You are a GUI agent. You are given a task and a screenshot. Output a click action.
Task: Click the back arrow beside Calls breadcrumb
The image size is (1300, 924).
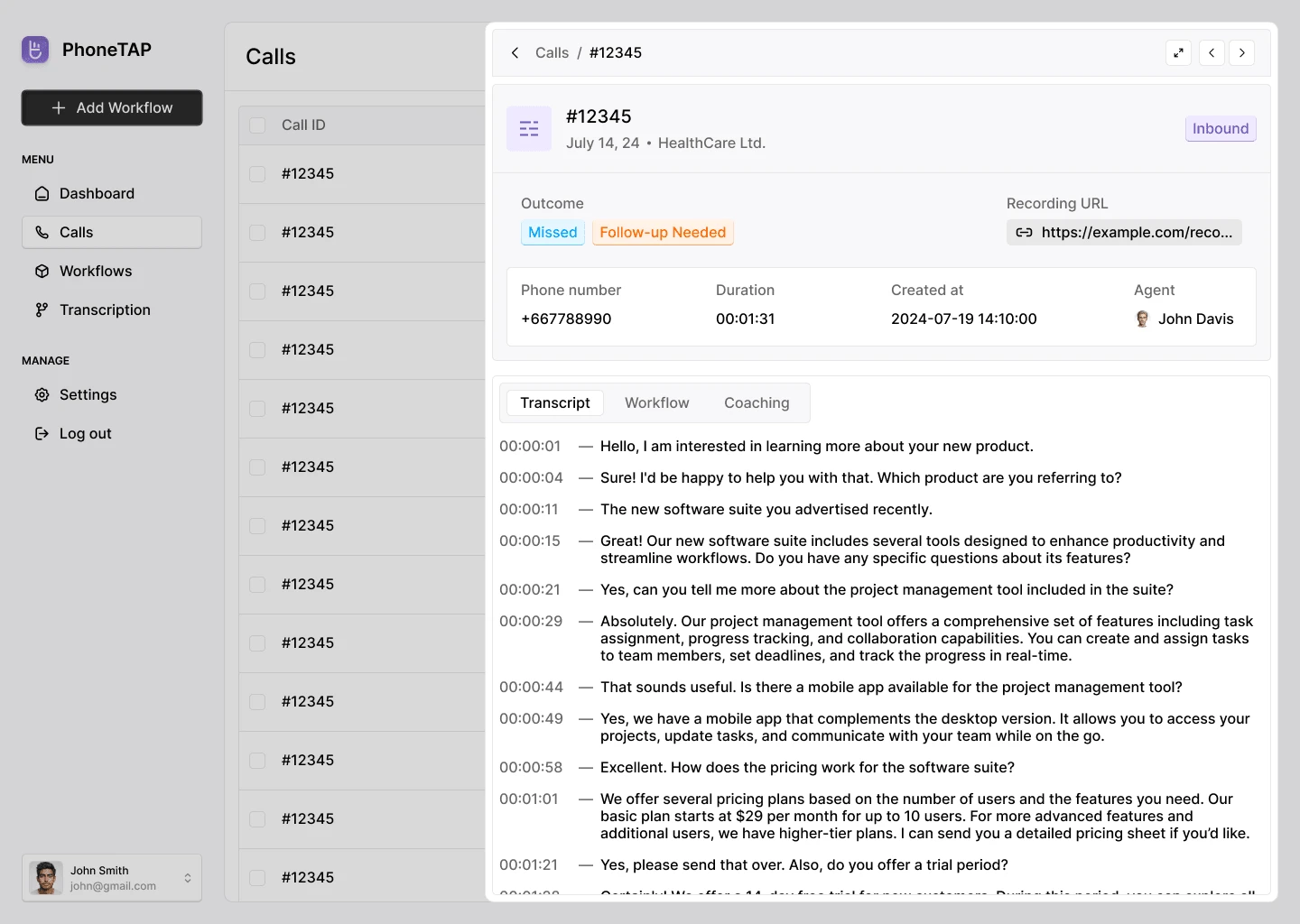[515, 53]
